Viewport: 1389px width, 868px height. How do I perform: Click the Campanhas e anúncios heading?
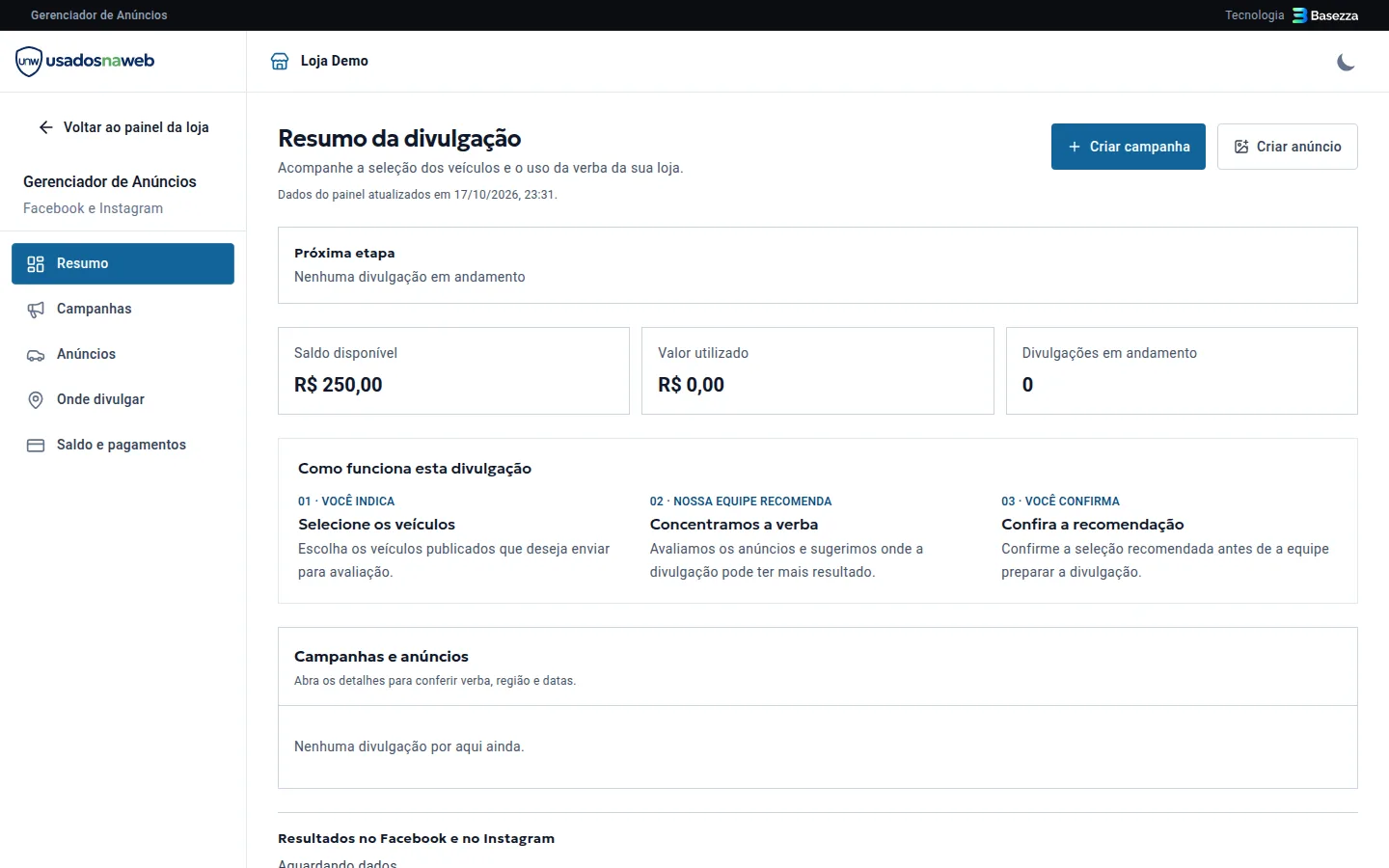coord(381,657)
